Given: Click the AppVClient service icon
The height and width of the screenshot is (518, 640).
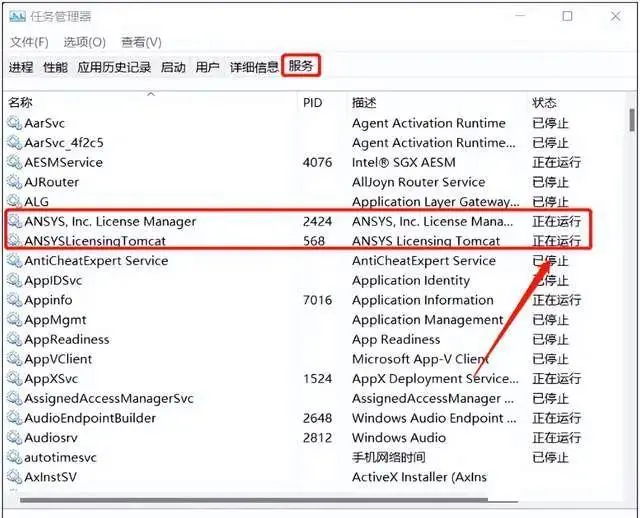Looking at the screenshot, I should [14, 358].
